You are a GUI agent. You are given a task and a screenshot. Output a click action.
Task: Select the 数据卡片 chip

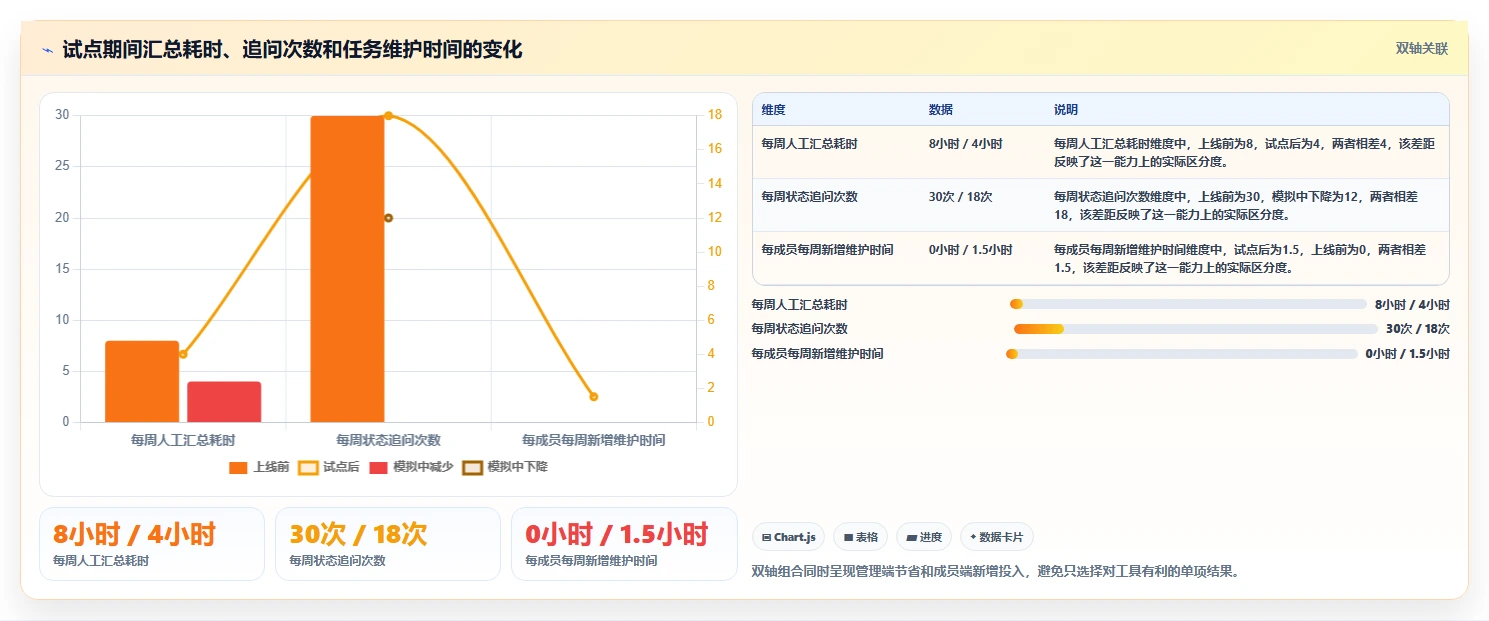click(996, 537)
